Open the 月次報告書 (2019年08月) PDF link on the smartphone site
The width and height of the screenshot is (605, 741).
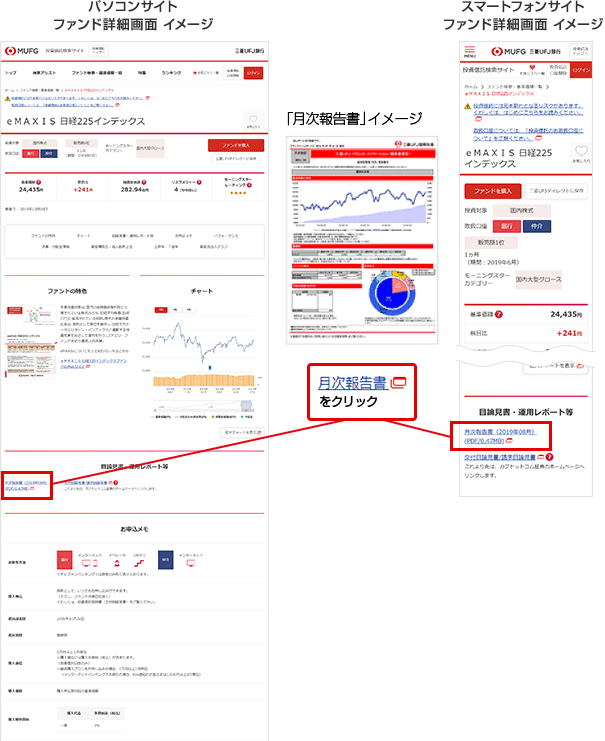500,436
